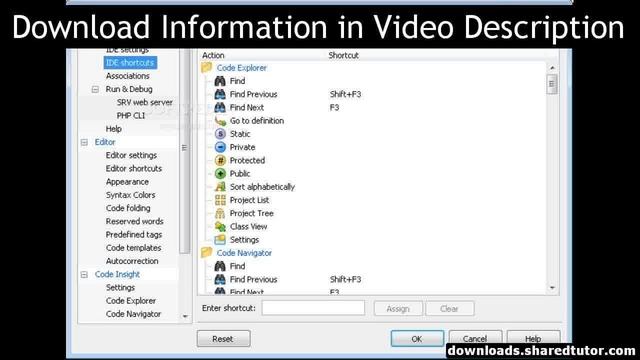640x360 pixels.
Task: Collapse the Run & Debug tree node
Action: click(x=95, y=89)
